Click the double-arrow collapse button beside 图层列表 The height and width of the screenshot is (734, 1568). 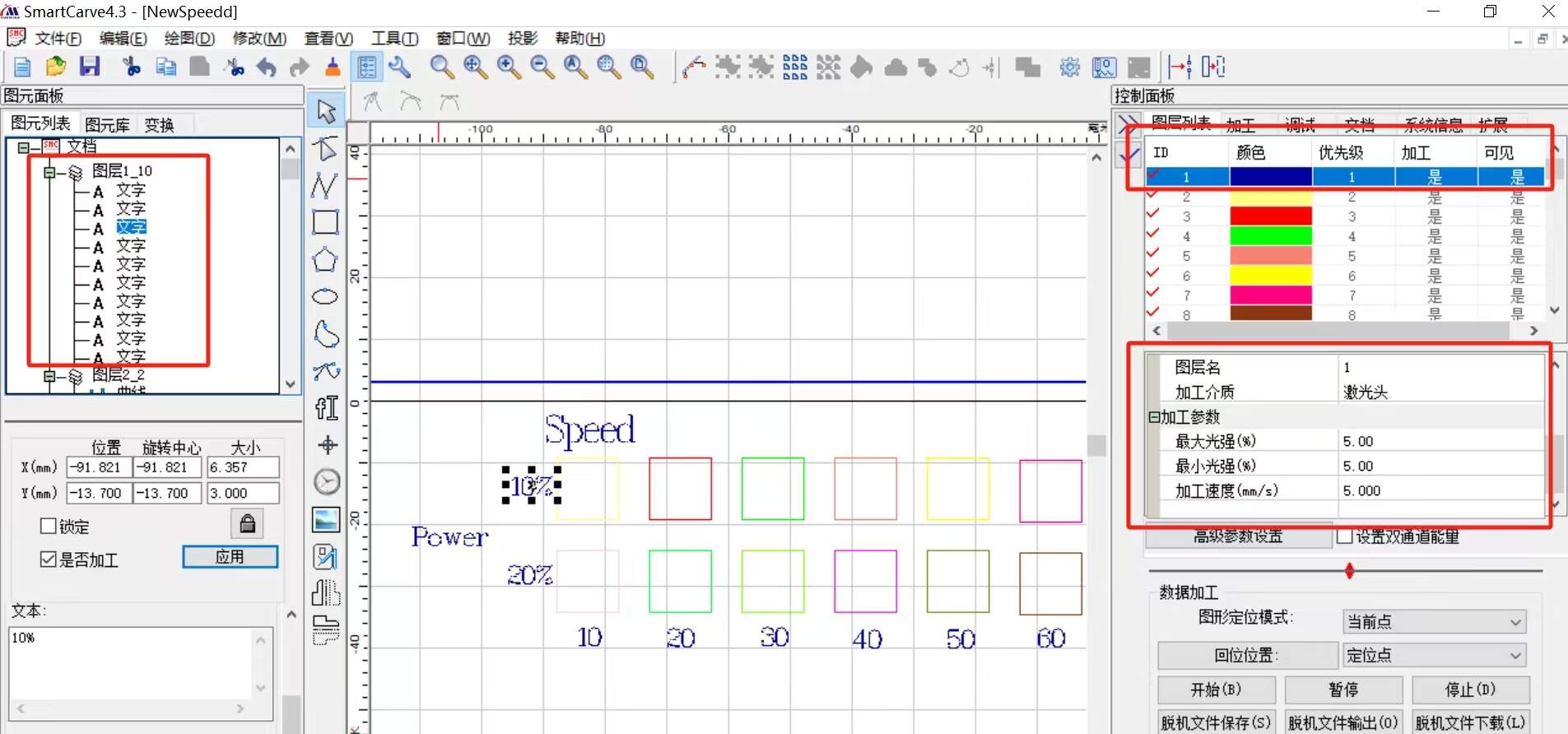click(x=1129, y=125)
